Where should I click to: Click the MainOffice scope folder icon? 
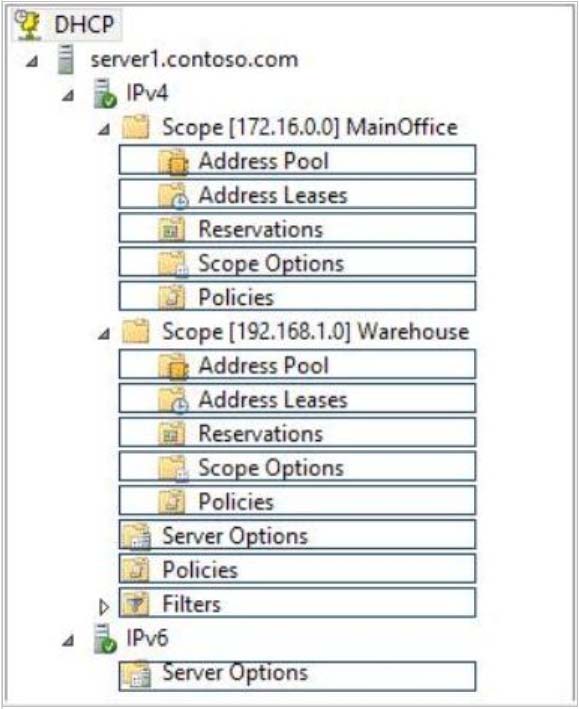pos(136,127)
